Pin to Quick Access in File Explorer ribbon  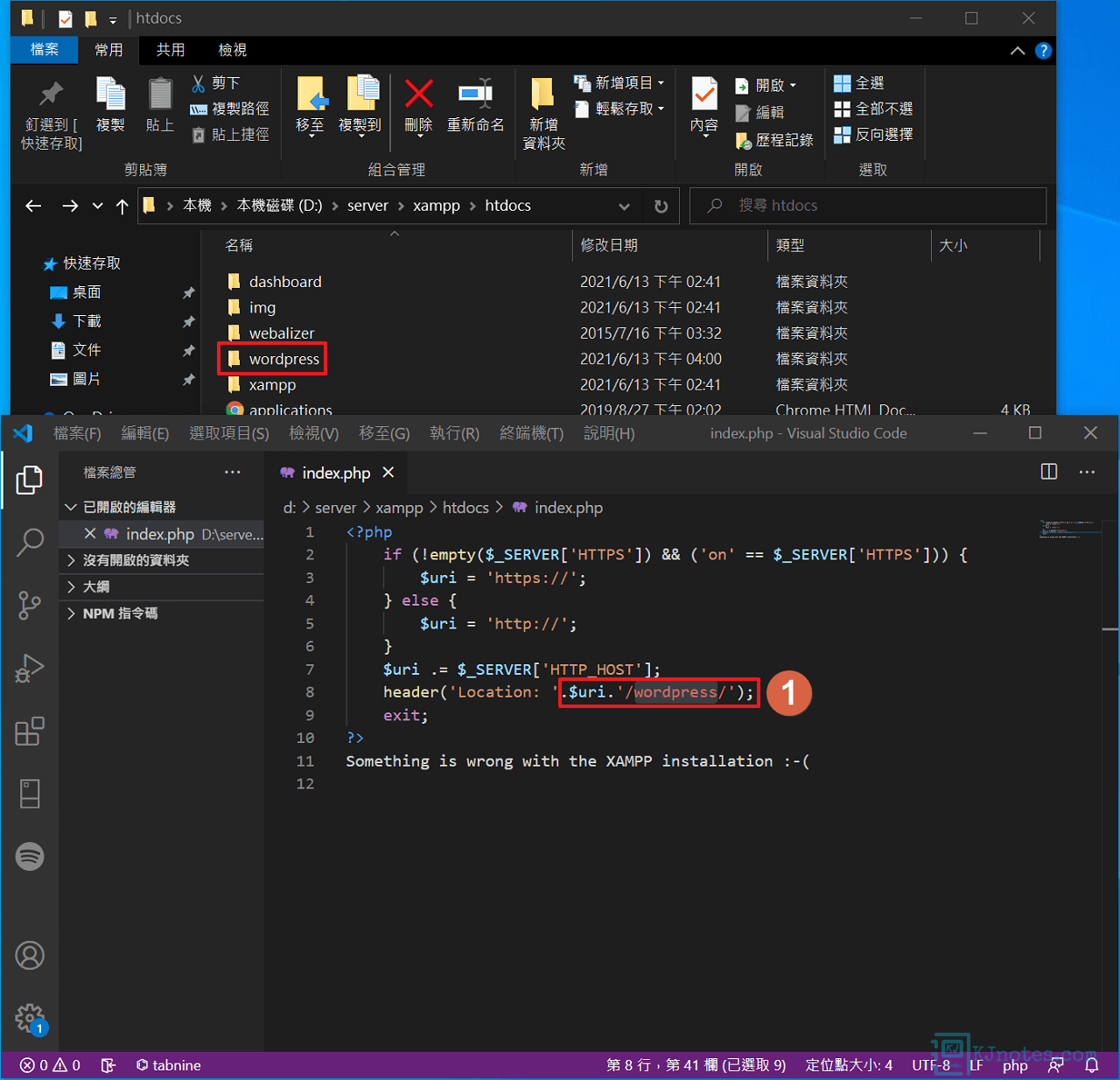52,116
